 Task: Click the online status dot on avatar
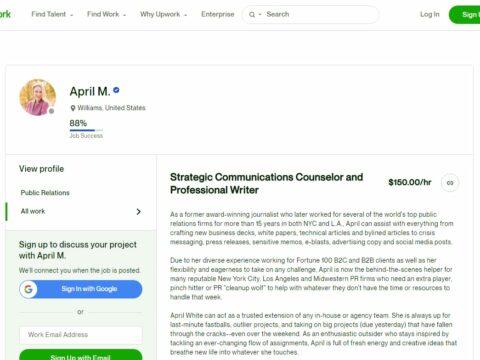point(51,111)
